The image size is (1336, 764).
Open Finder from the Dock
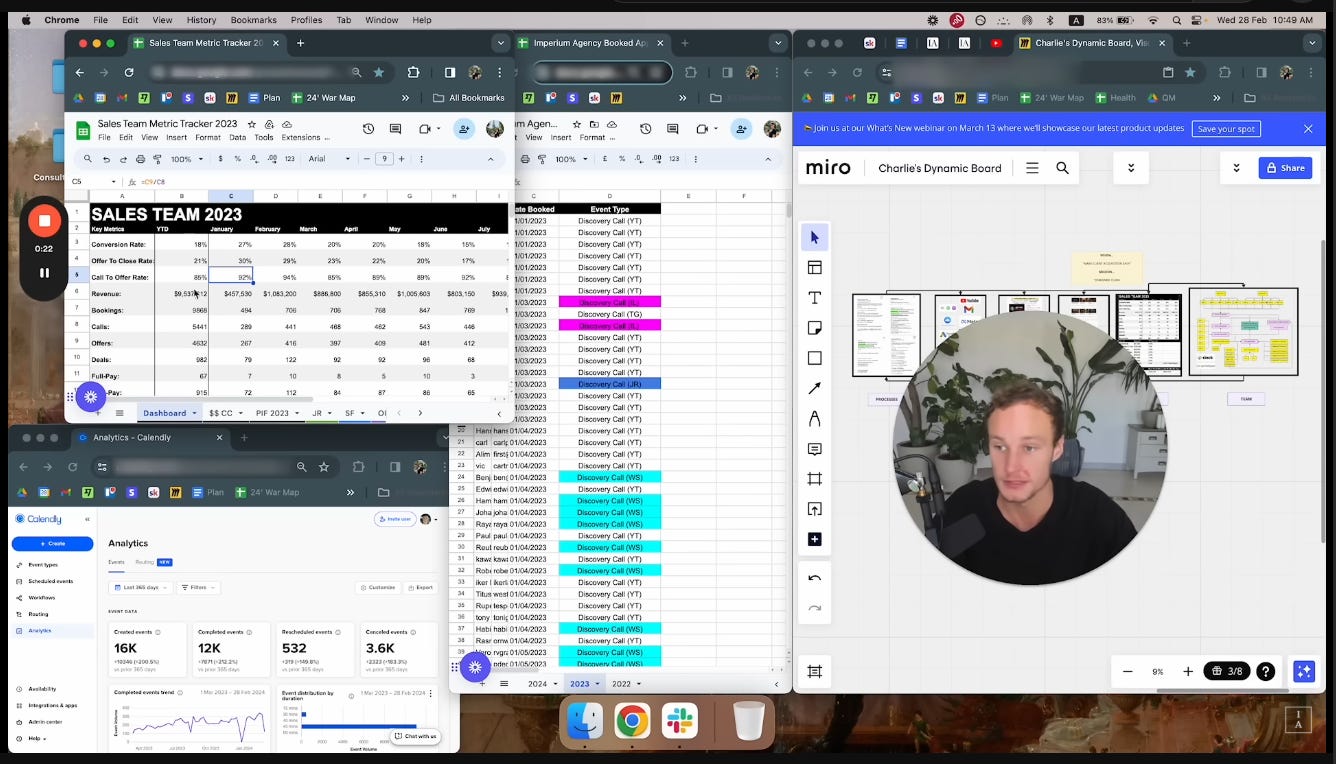tap(584, 721)
